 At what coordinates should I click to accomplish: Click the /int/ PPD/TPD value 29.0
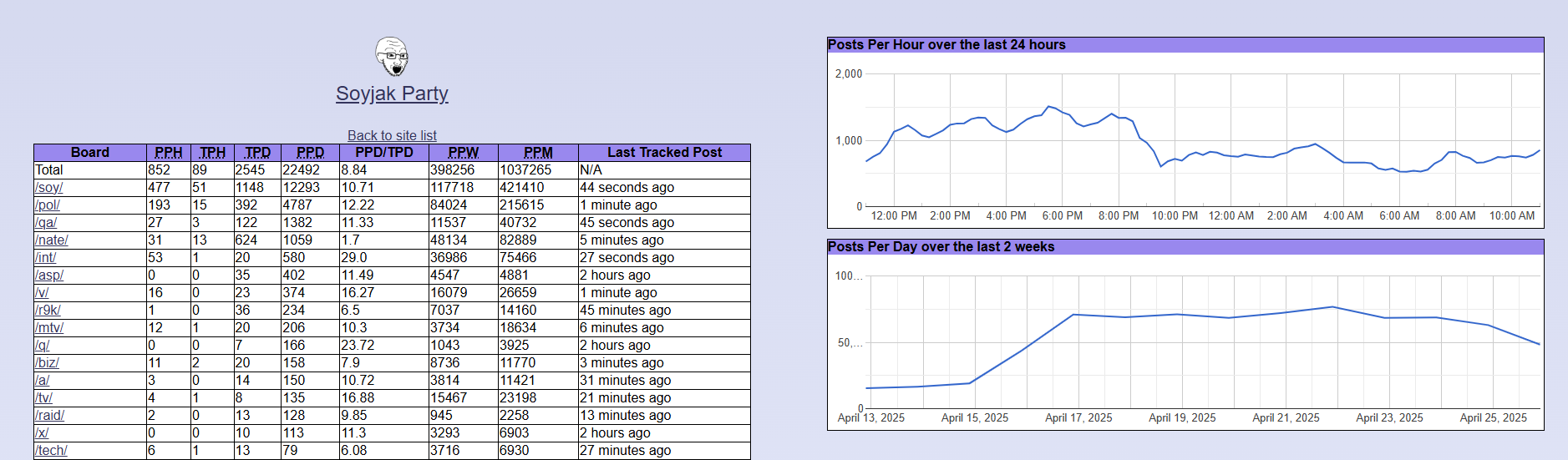pos(354,258)
